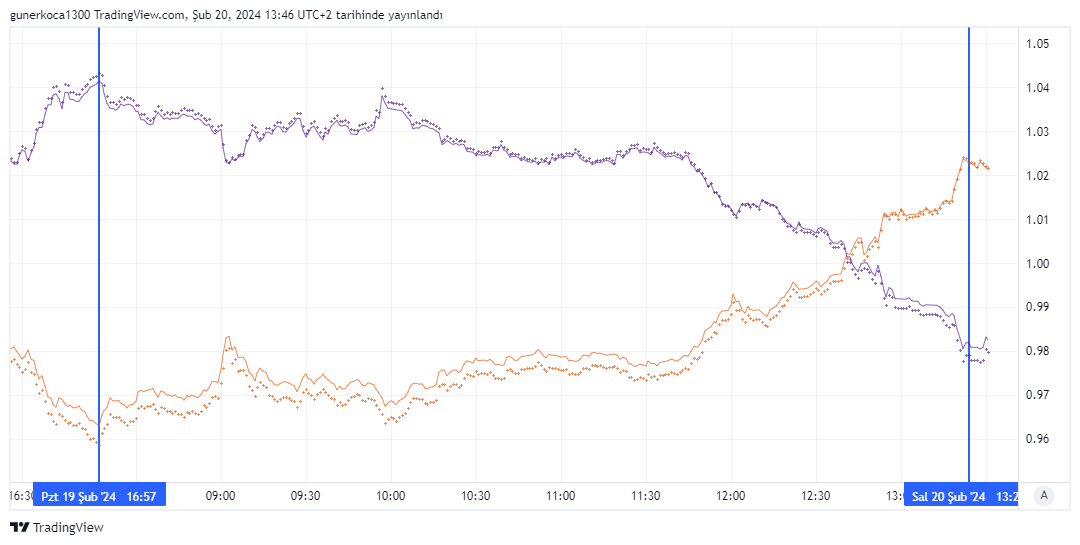The width and height of the screenshot is (1080, 545).
Task: Click the left blue vertical line
Action: 98,255
